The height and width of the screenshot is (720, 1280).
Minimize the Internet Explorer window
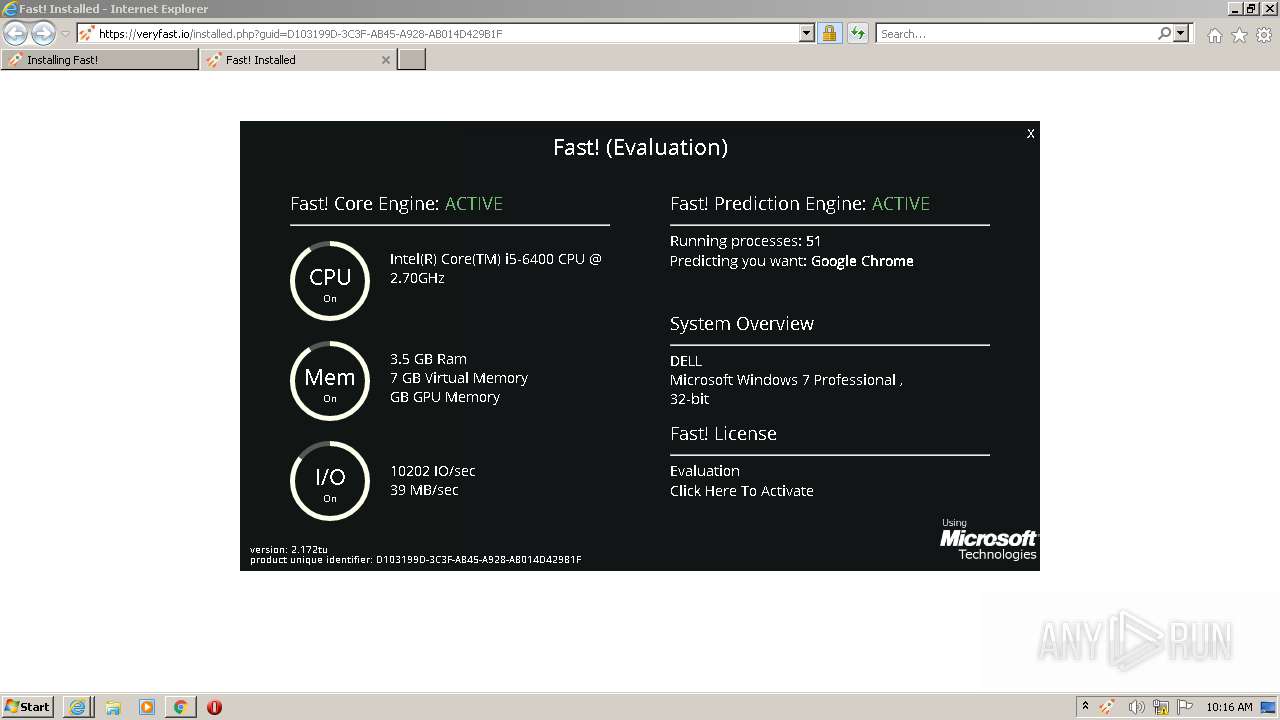click(x=1236, y=9)
